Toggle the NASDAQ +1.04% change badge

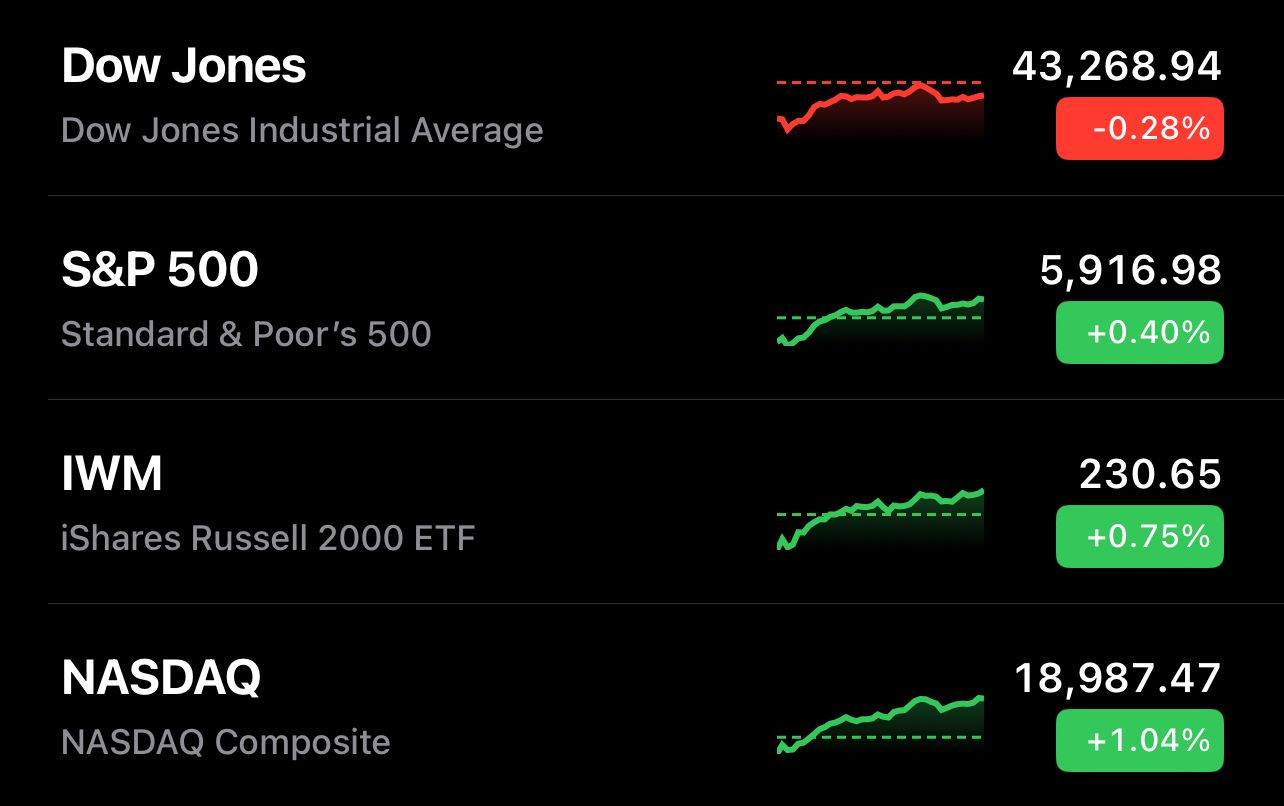point(1140,740)
